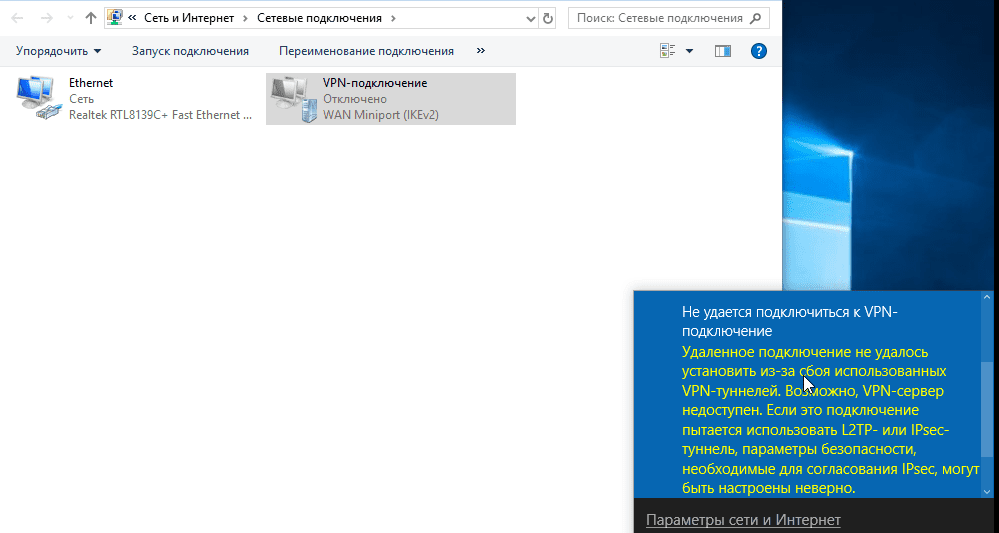The image size is (999, 533).
Task: Change view with the view icon
Action: 667,51
